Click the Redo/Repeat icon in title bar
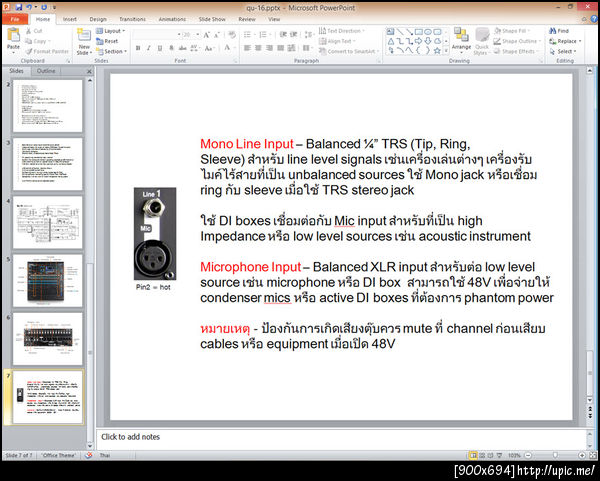The image size is (600, 481). coord(44,7)
